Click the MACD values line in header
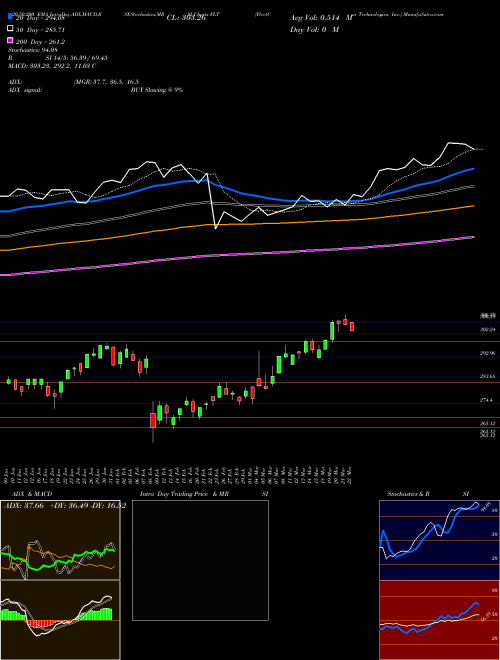Viewport: 500px width, 660px height. click(52, 66)
